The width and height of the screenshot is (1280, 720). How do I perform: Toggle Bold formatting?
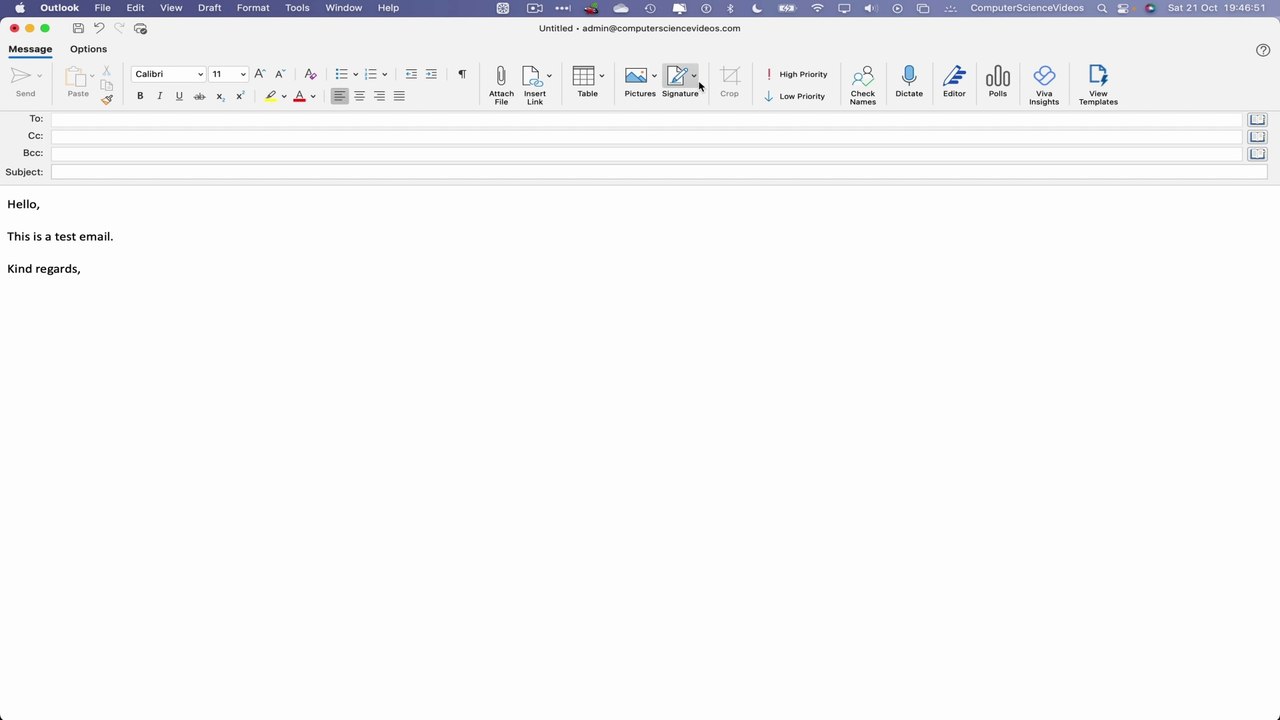point(140,96)
